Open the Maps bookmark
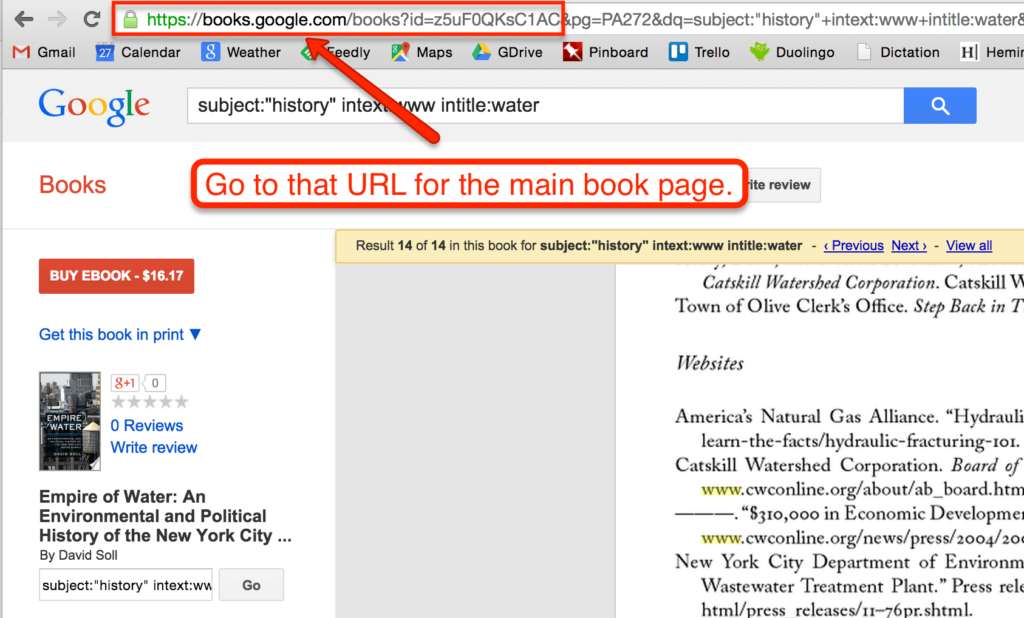The image size is (1024, 618). [421, 52]
